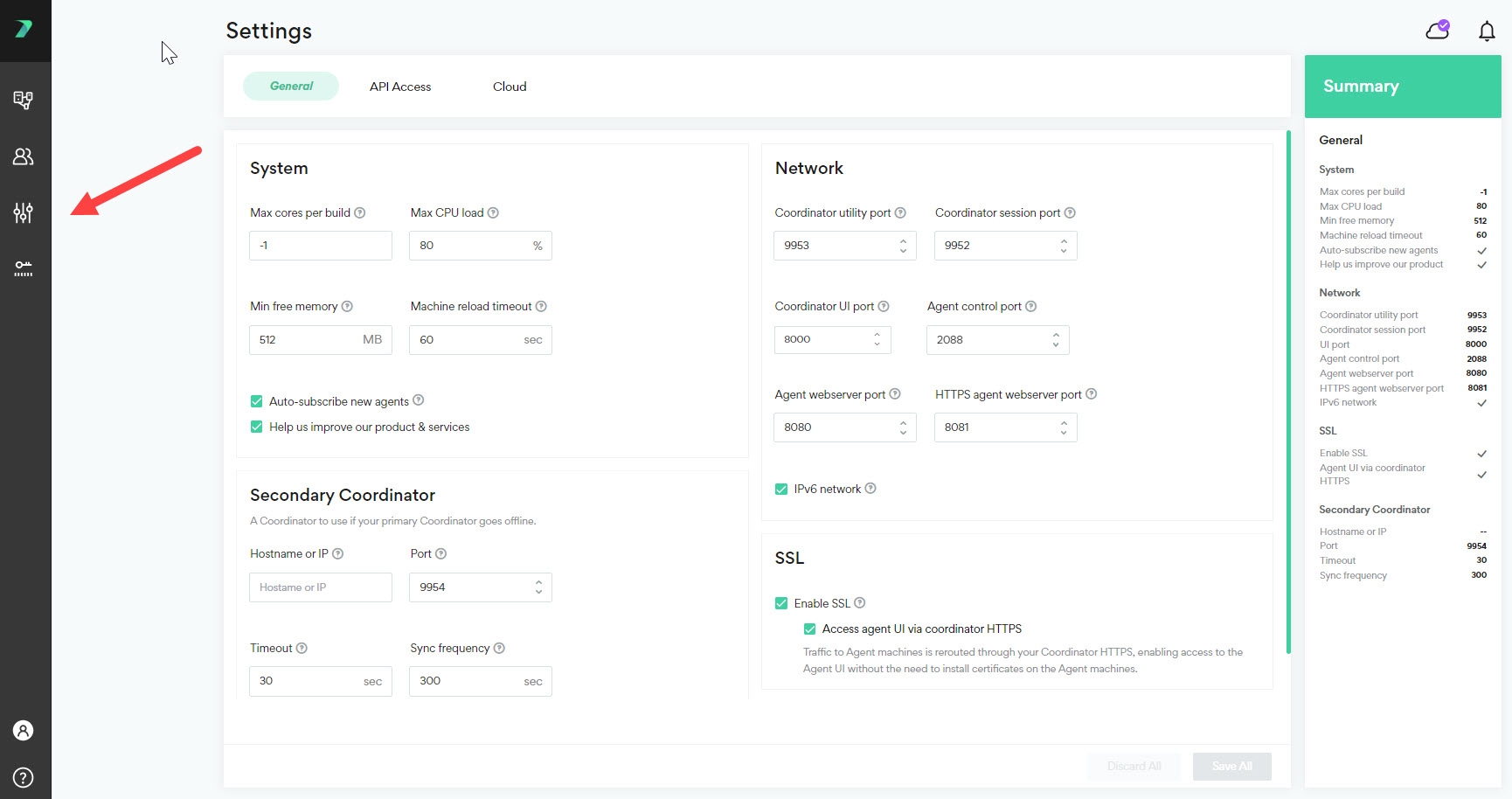
Task: Adjust Secondary Coordinator Port stepper arrows
Action: 538,587
